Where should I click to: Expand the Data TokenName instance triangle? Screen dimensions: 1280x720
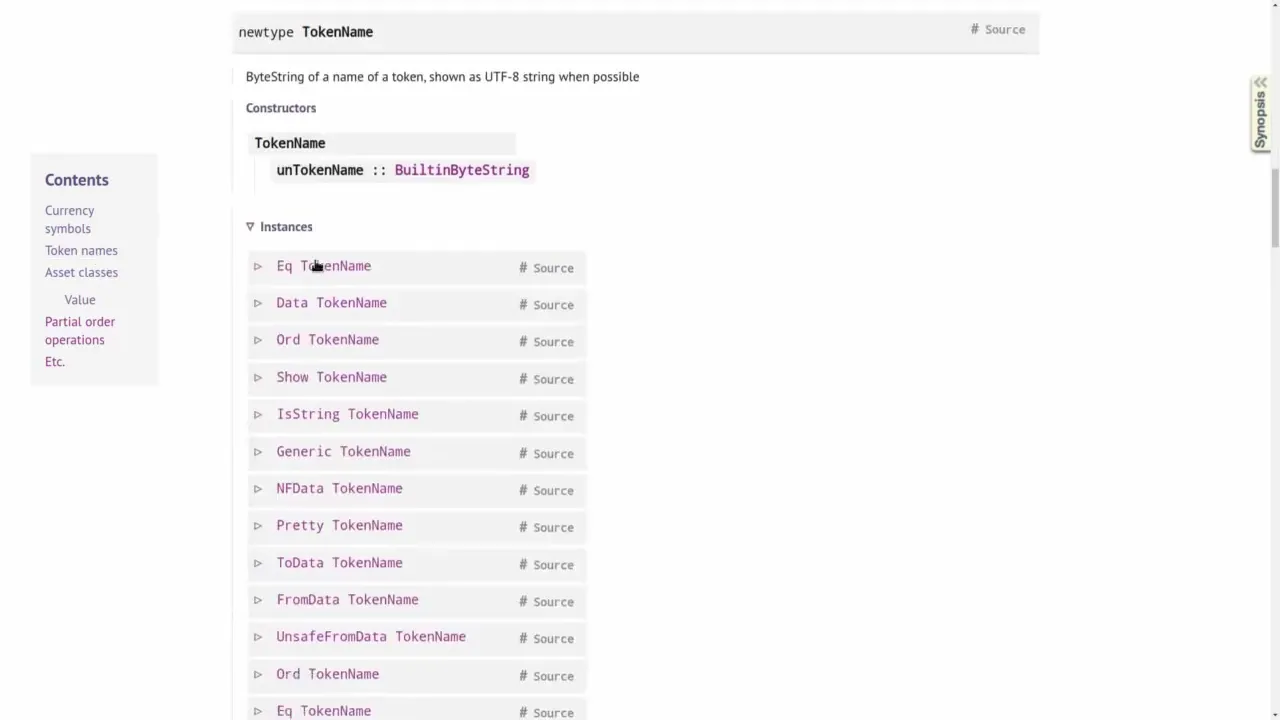[258, 303]
